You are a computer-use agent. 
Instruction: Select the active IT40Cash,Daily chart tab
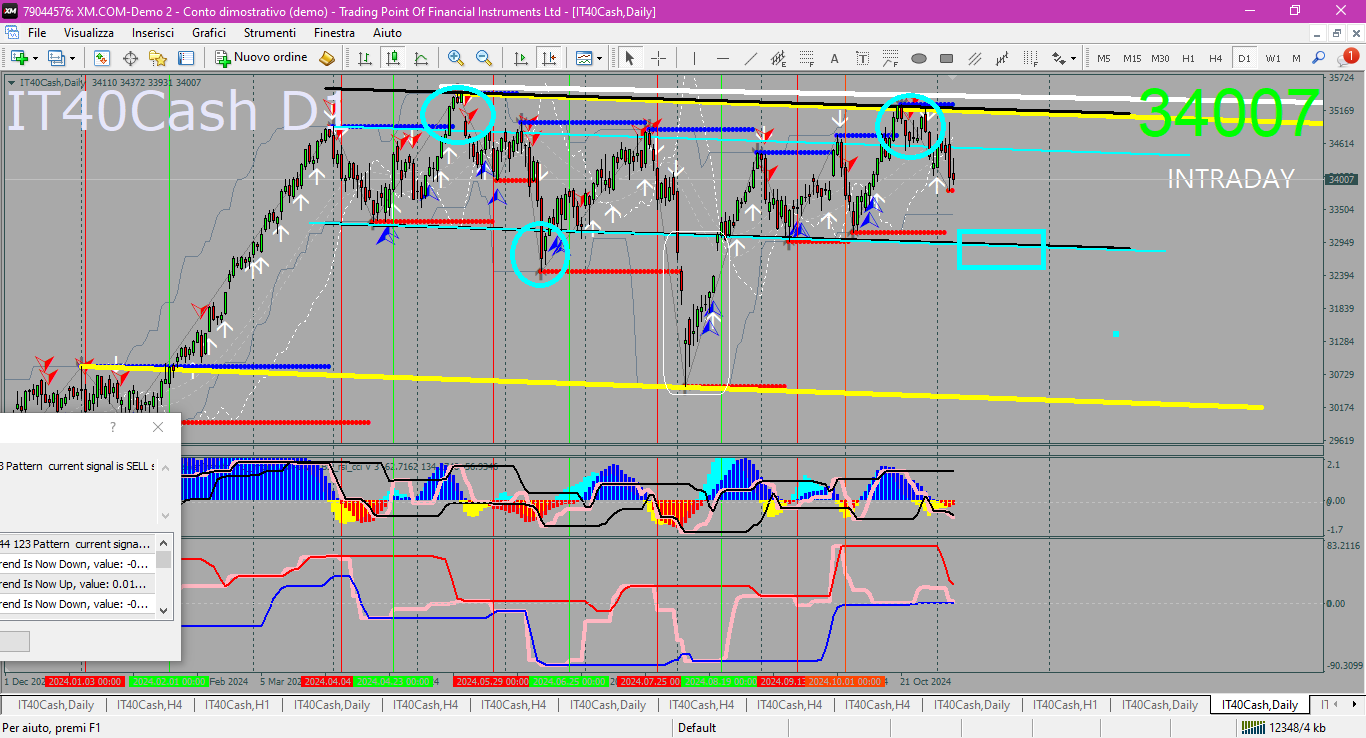pyautogui.click(x=1259, y=705)
